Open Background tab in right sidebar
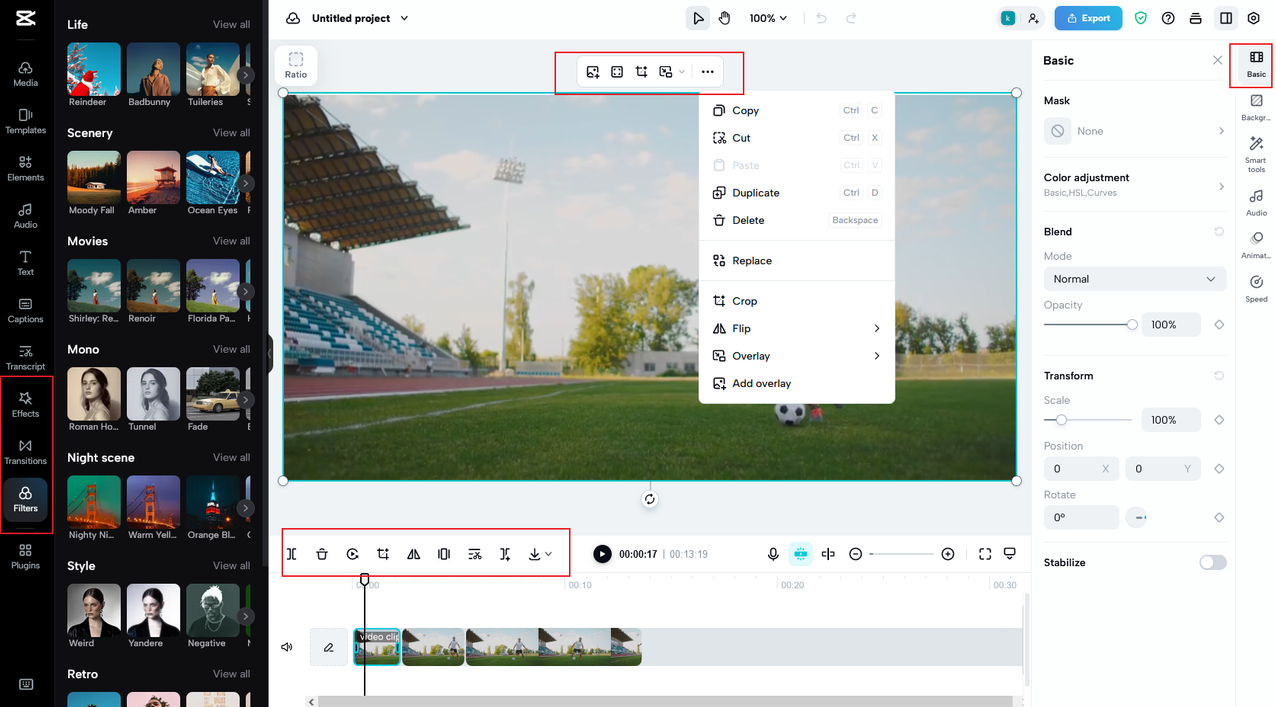 (x=1256, y=107)
